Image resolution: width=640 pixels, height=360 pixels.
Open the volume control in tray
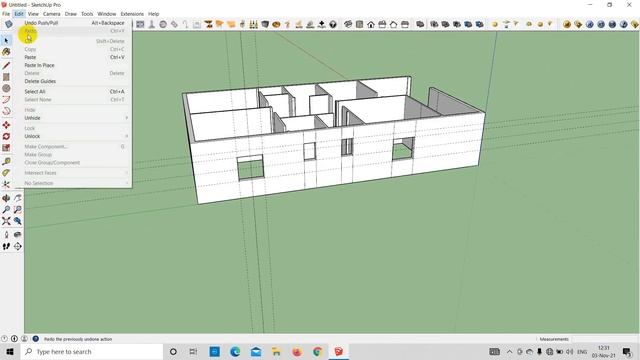click(569, 351)
